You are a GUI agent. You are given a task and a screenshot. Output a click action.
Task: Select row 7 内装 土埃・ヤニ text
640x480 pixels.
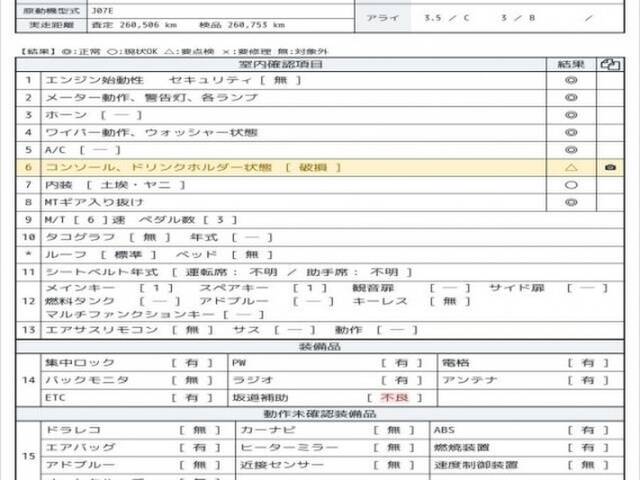tap(115, 185)
